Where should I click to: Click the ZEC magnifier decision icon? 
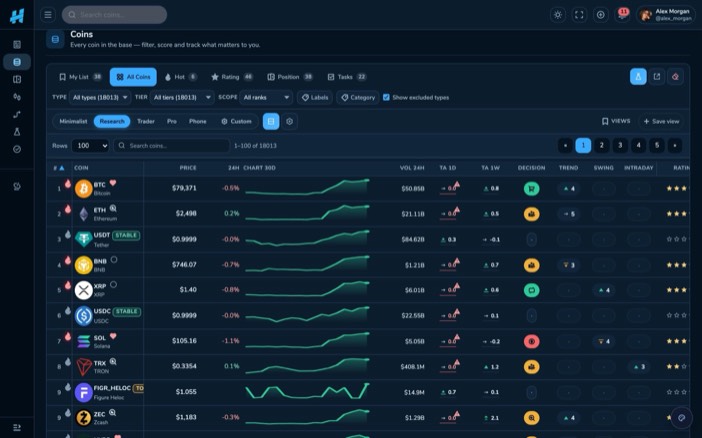[x=531, y=418]
